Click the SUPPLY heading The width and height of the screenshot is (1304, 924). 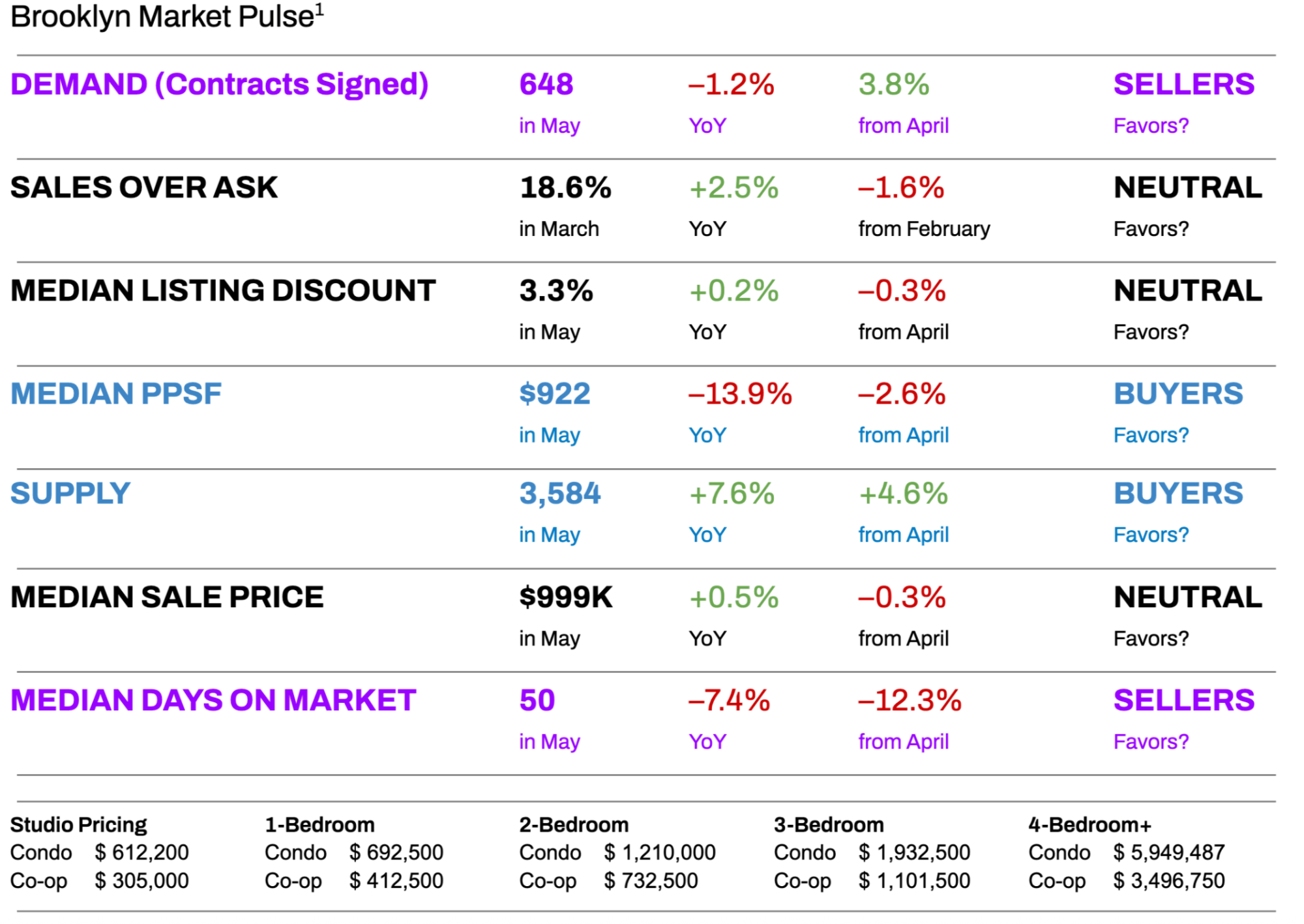70,494
